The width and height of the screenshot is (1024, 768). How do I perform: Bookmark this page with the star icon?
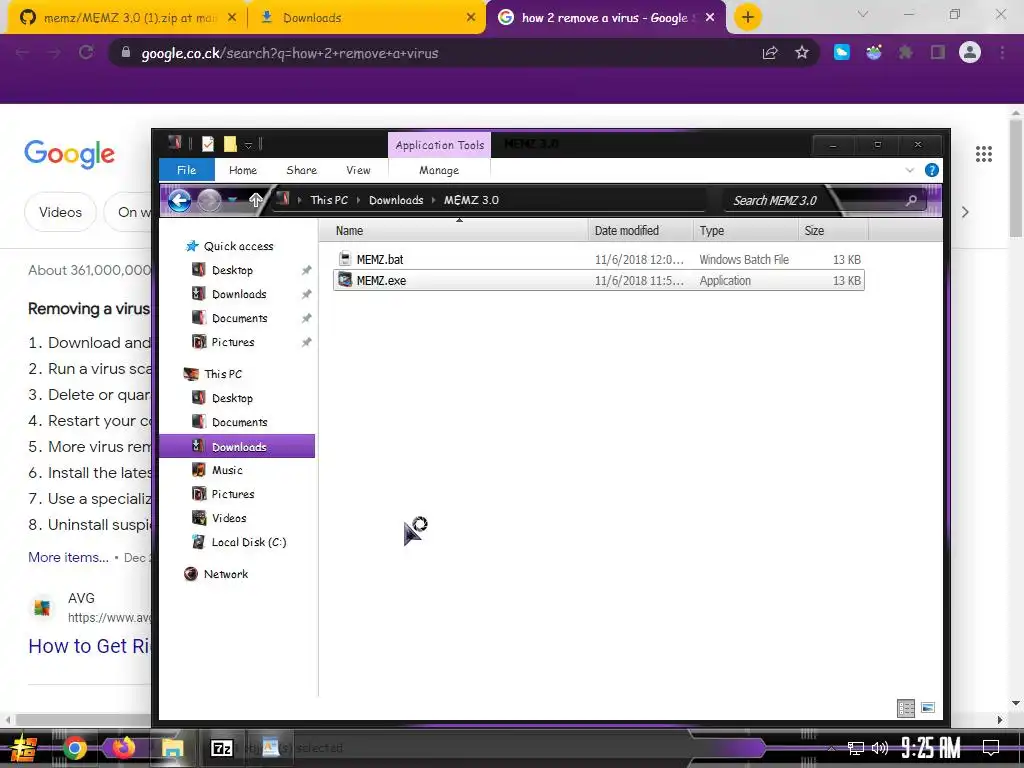(802, 53)
